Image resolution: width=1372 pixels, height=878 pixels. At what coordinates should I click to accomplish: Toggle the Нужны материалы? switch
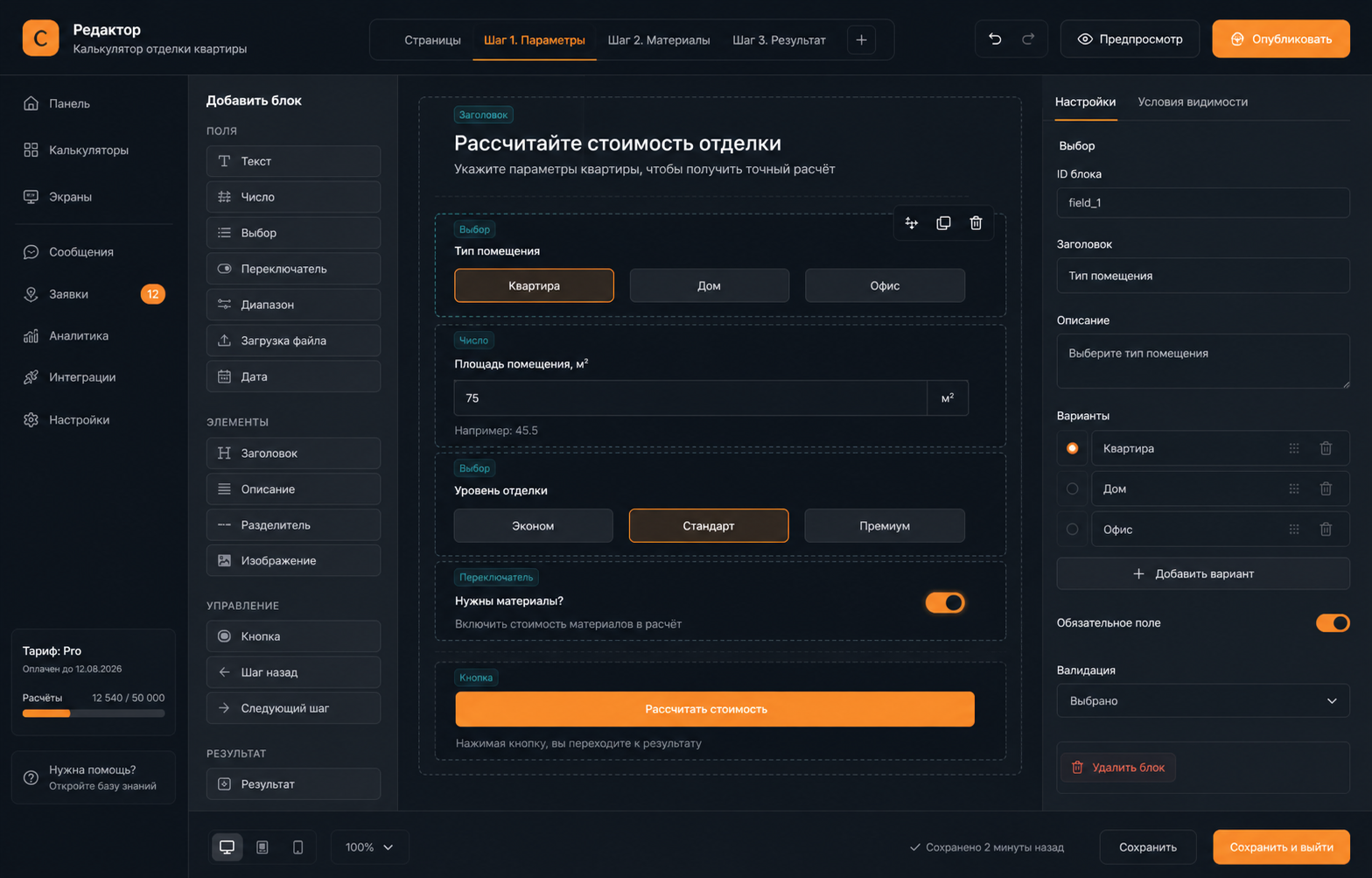pos(945,602)
